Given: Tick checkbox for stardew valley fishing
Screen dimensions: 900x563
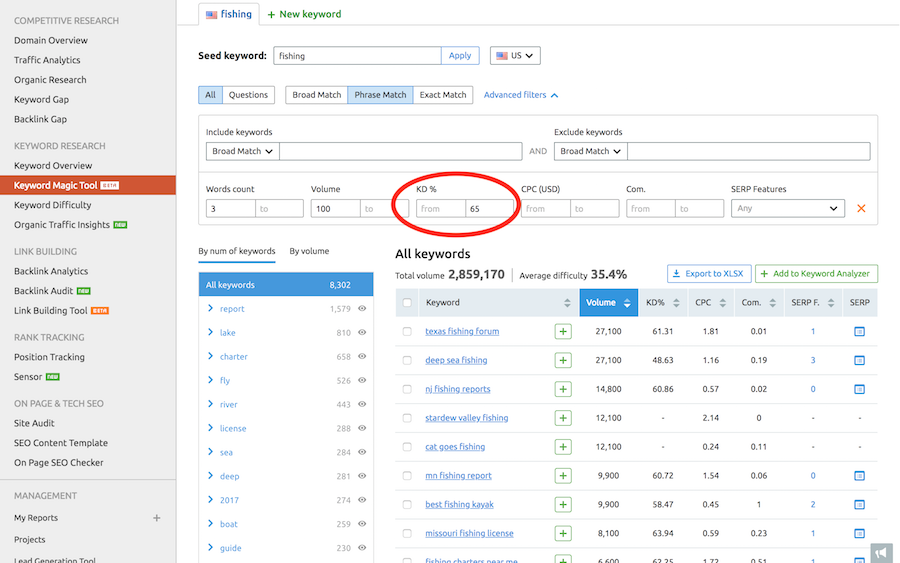Looking at the screenshot, I should (x=407, y=418).
